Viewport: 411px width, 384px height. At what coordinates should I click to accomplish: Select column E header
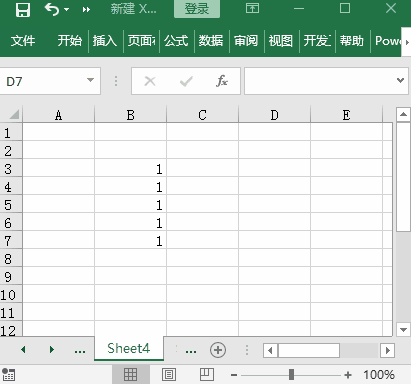[x=346, y=115]
